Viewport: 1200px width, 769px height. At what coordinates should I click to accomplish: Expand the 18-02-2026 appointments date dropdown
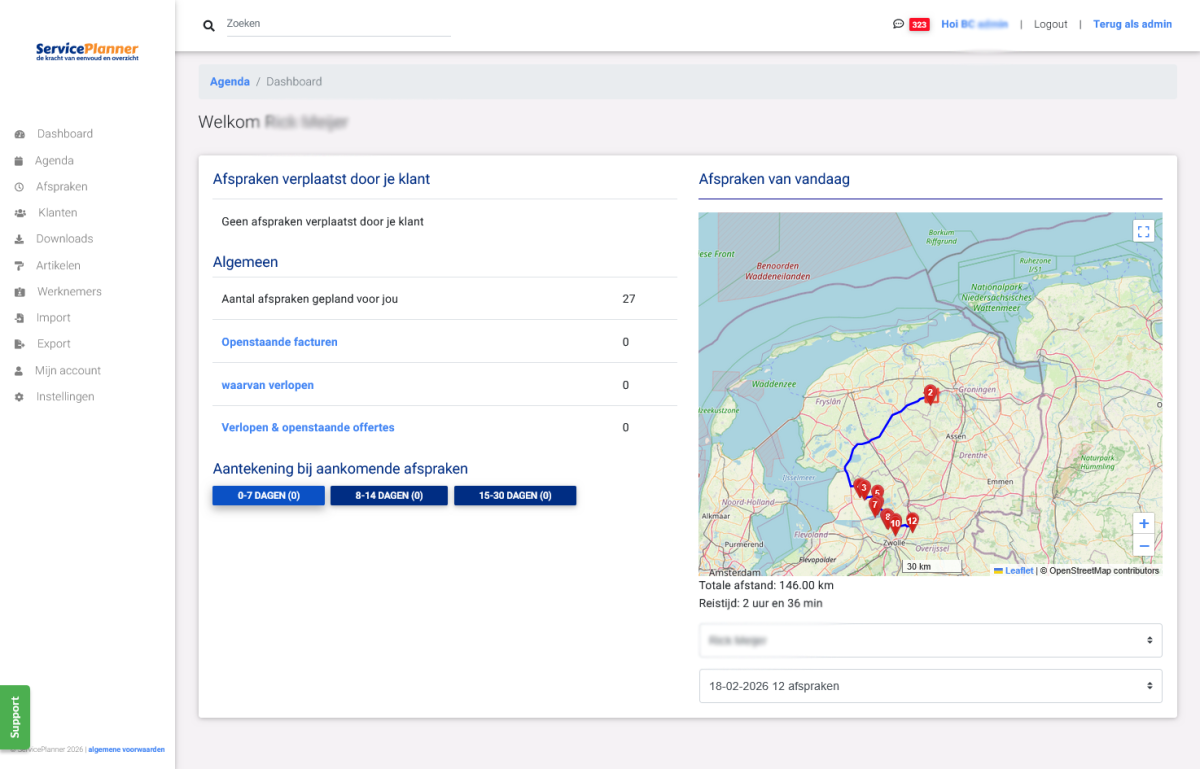click(930, 686)
